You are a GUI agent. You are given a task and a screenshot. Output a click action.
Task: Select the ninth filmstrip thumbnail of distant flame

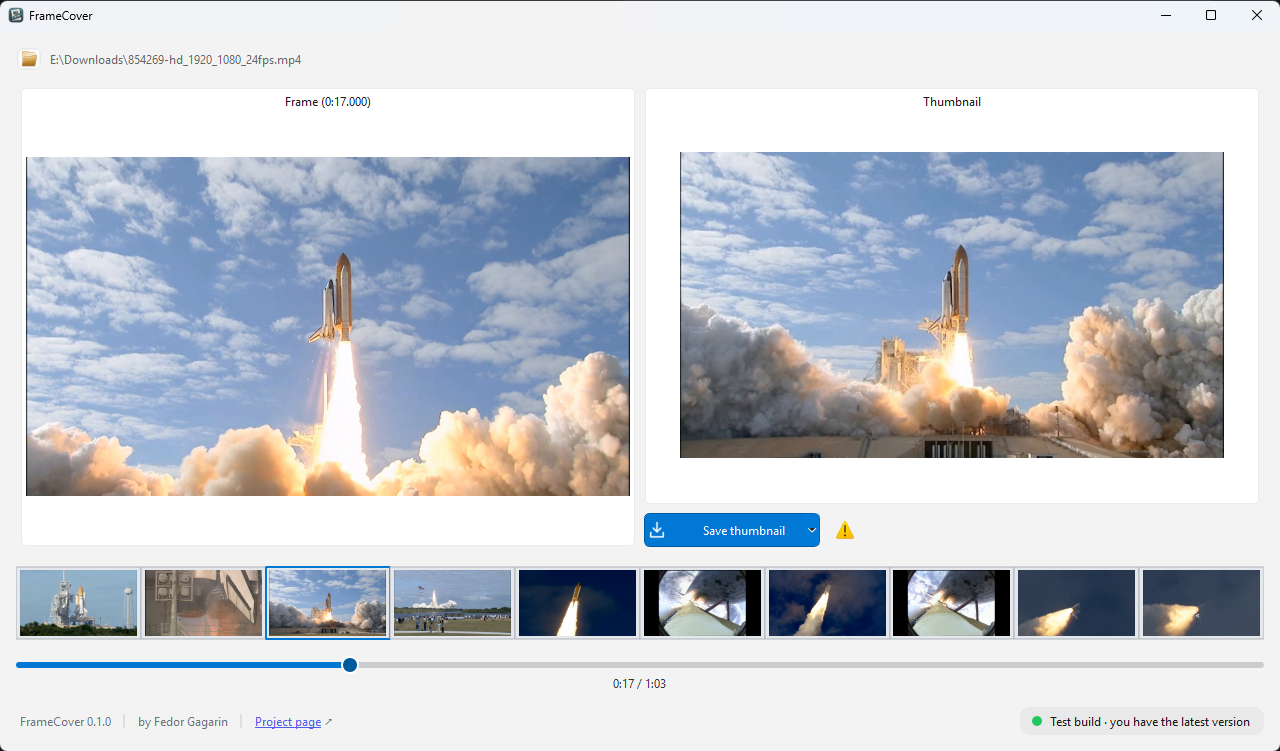[1076, 603]
